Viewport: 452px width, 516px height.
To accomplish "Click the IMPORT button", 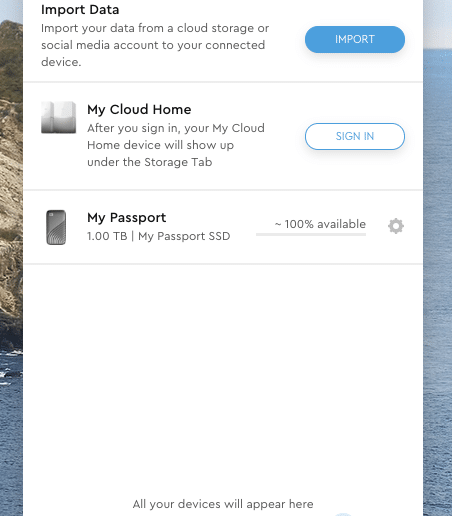I will point(355,39).
